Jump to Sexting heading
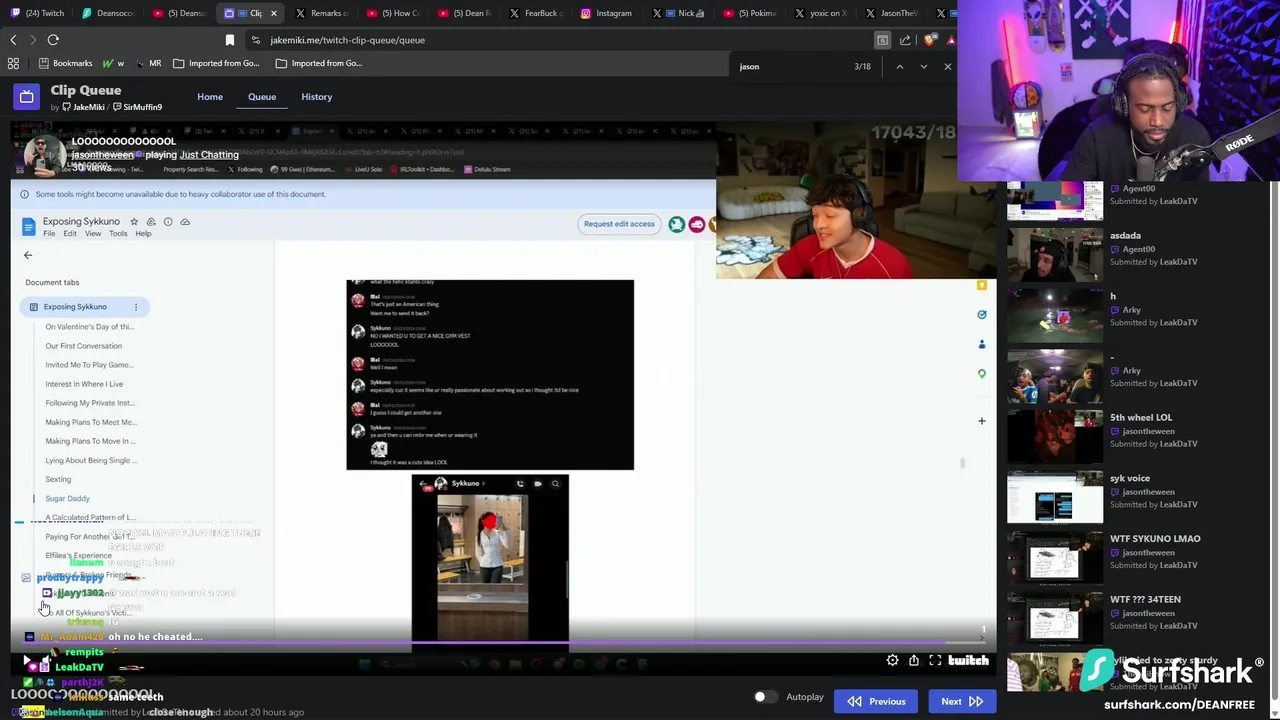Image resolution: width=1280 pixels, height=720 pixels. coord(58,480)
